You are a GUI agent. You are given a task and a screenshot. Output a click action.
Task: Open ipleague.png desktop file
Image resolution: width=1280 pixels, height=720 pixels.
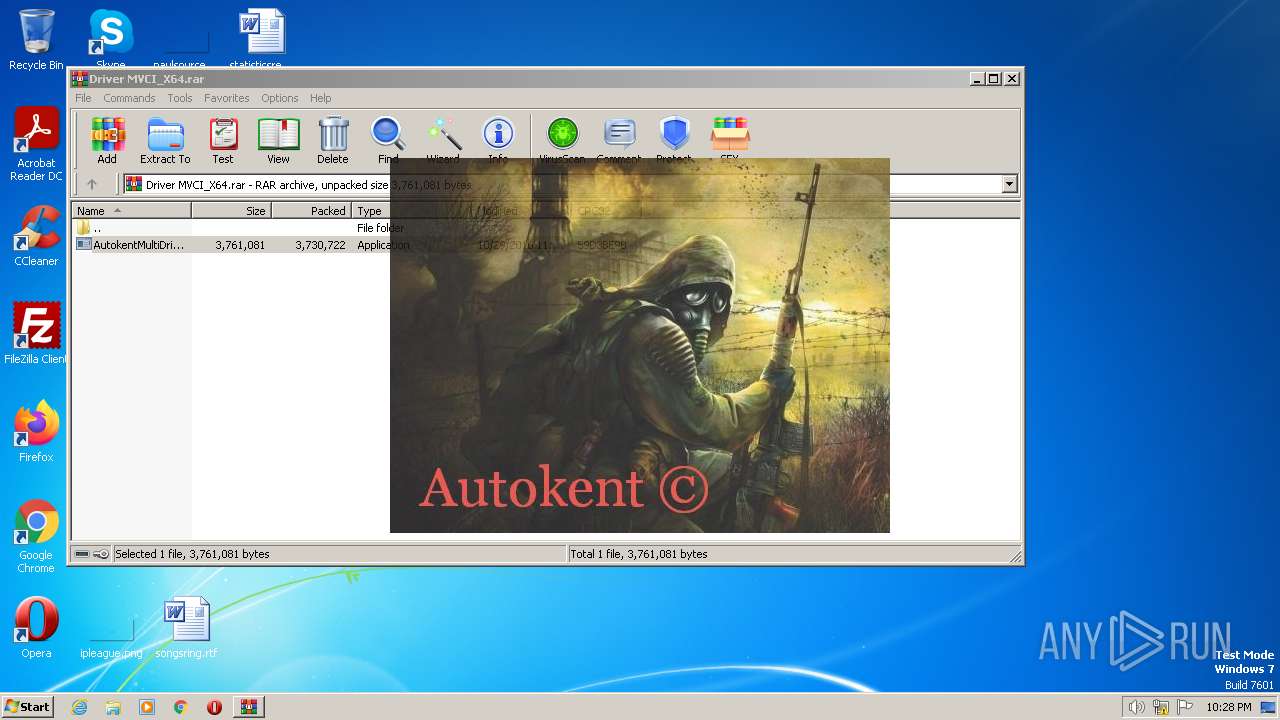click(x=111, y=636)
